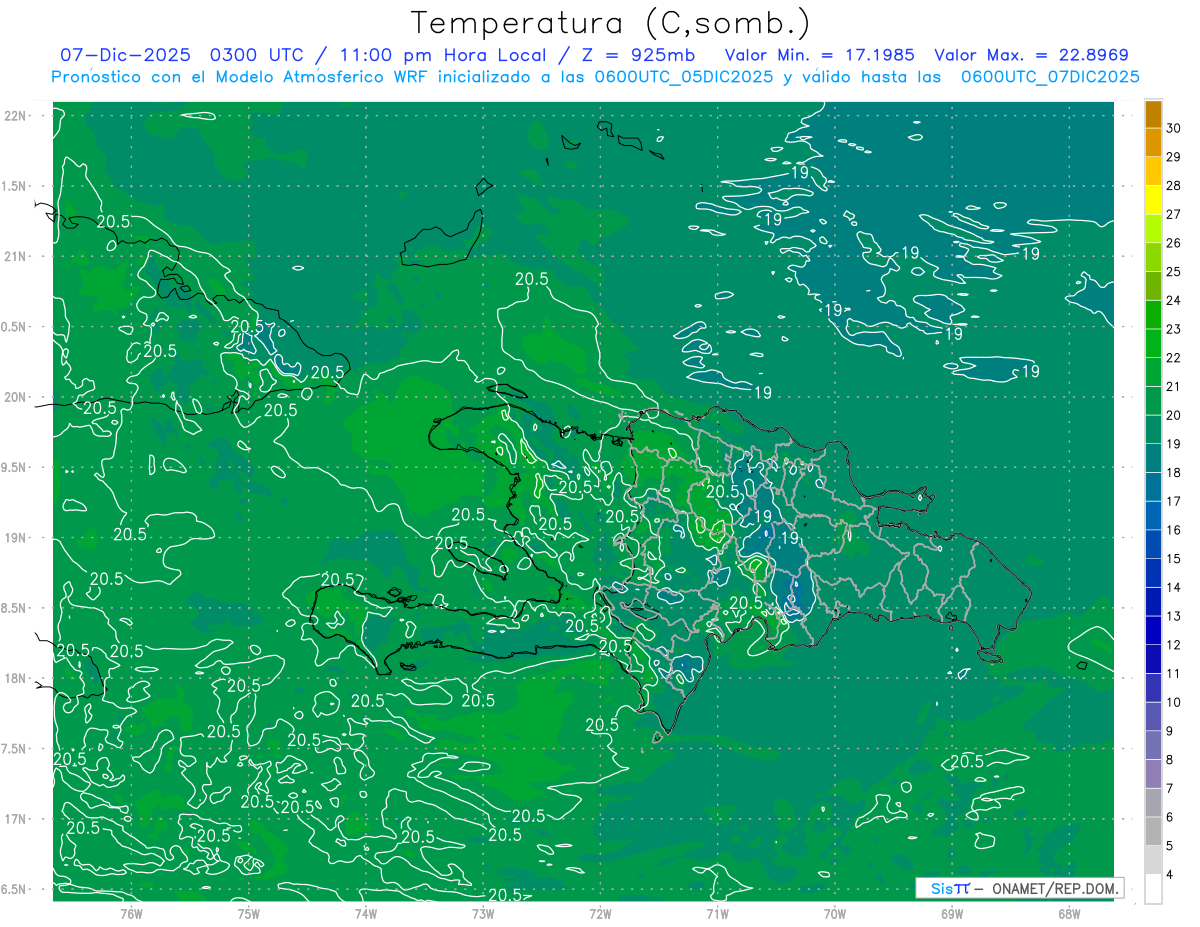
Task: Pick the white swatch below label 4
Action: pos(1153,889)
